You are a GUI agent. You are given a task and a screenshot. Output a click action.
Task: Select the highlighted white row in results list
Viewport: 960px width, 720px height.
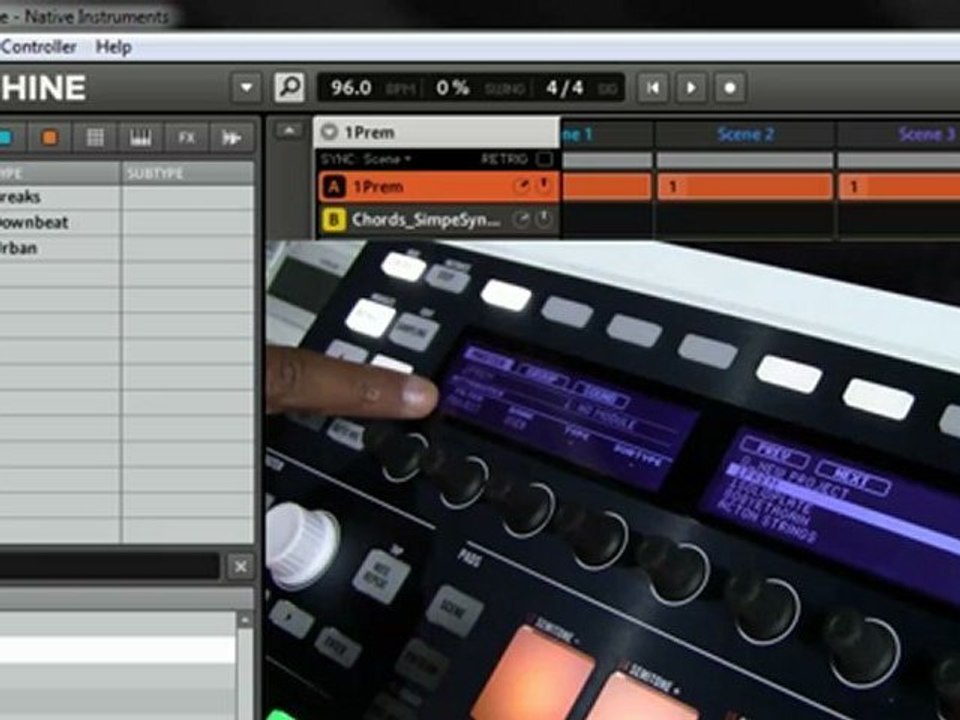[x=118, y=650]
